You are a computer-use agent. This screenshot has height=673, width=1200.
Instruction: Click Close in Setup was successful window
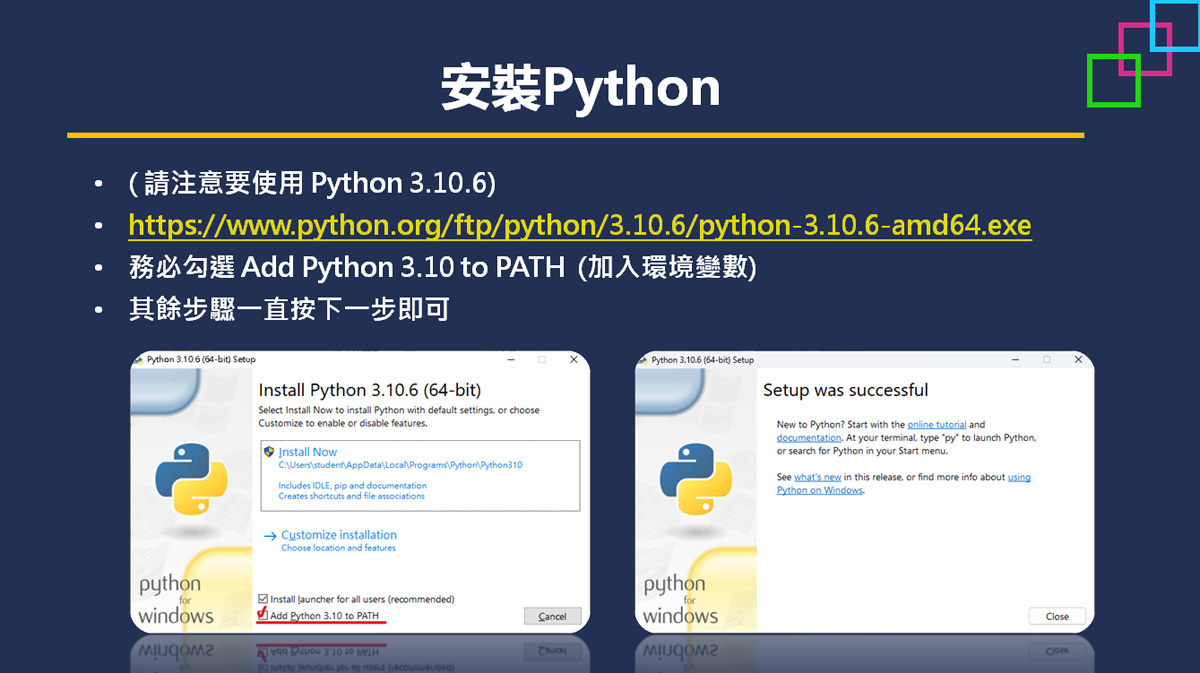coord(1057,616)
